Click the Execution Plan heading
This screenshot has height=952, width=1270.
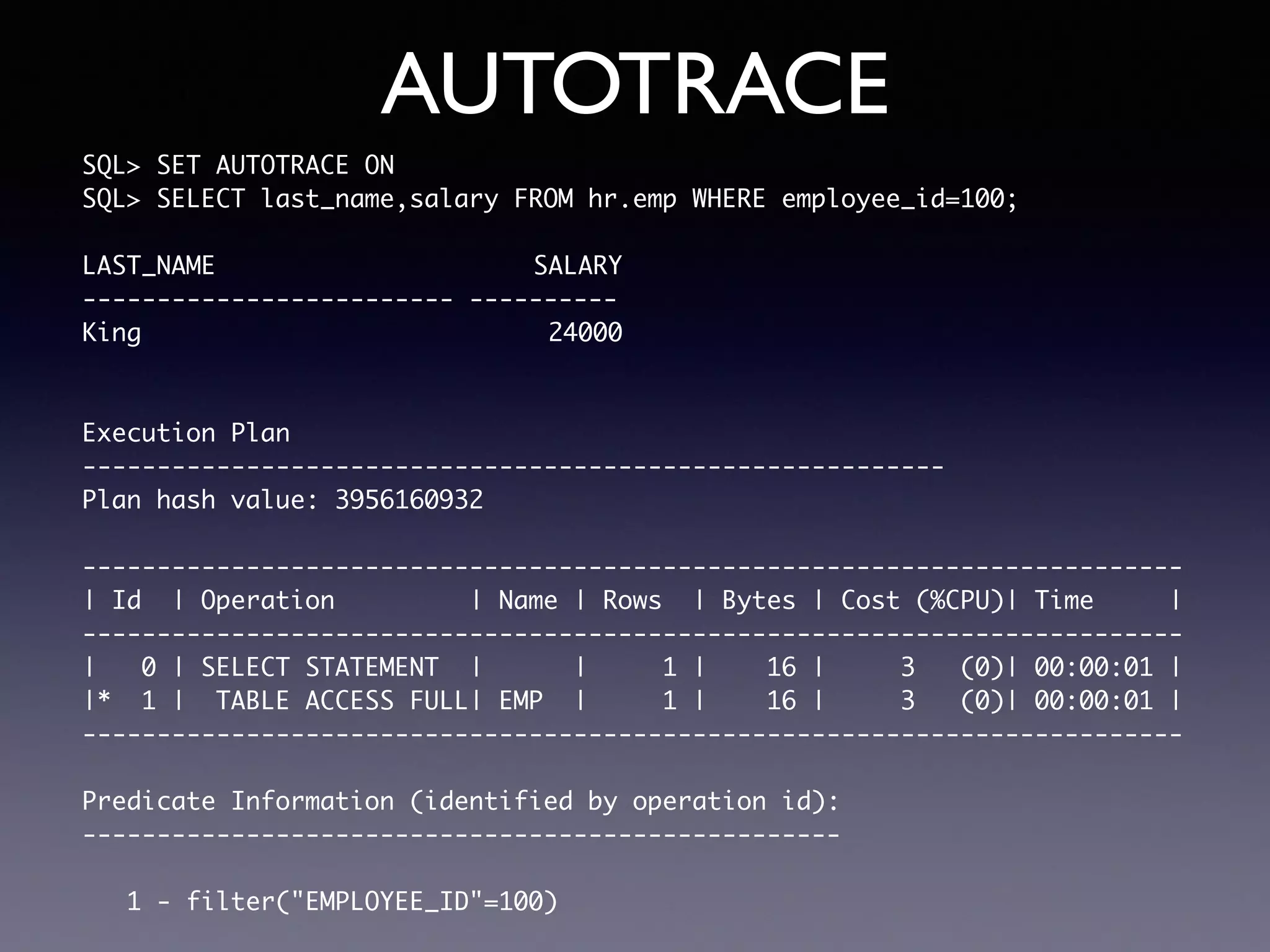186,433
